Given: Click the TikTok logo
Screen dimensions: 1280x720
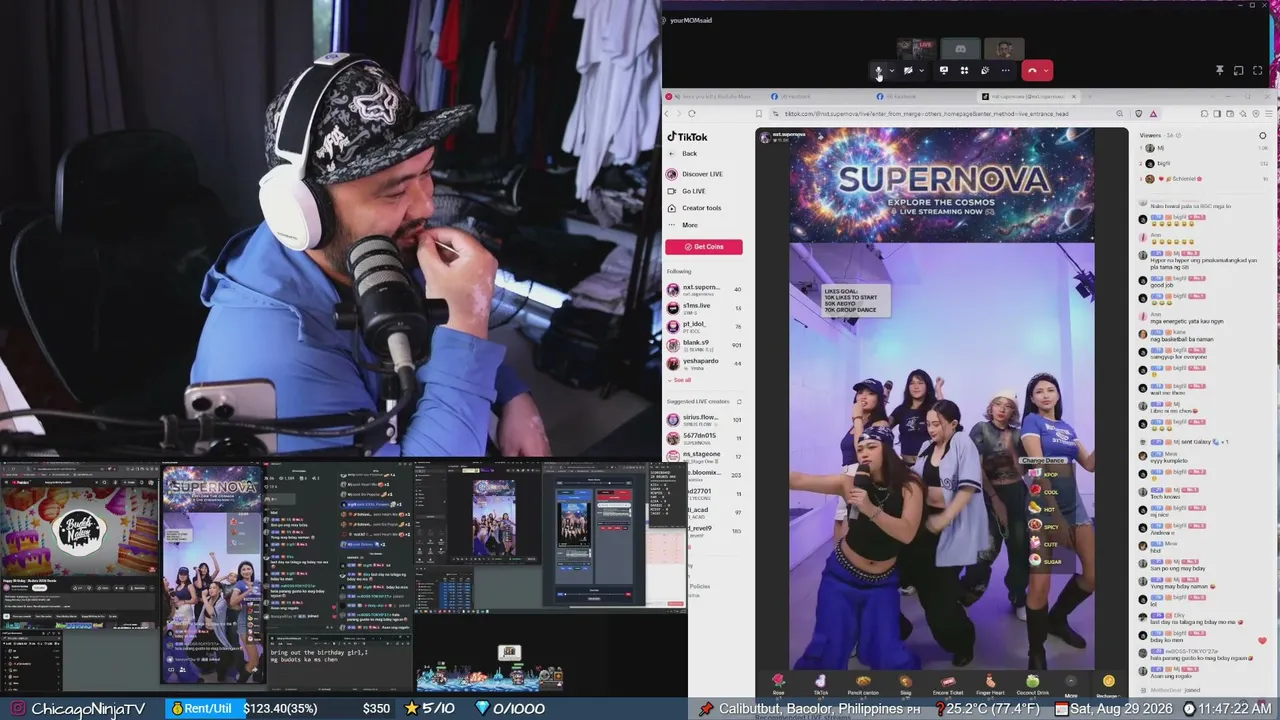Looking at the screenshot, I should point(687,137).
